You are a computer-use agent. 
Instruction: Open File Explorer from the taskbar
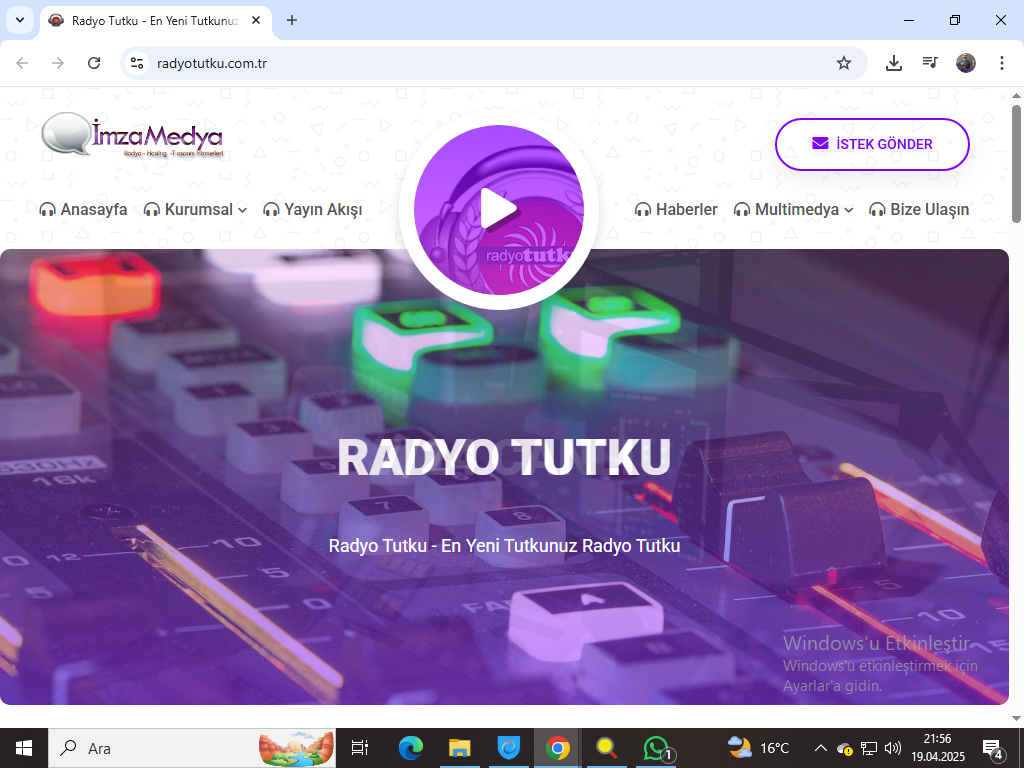coord(460,748)
